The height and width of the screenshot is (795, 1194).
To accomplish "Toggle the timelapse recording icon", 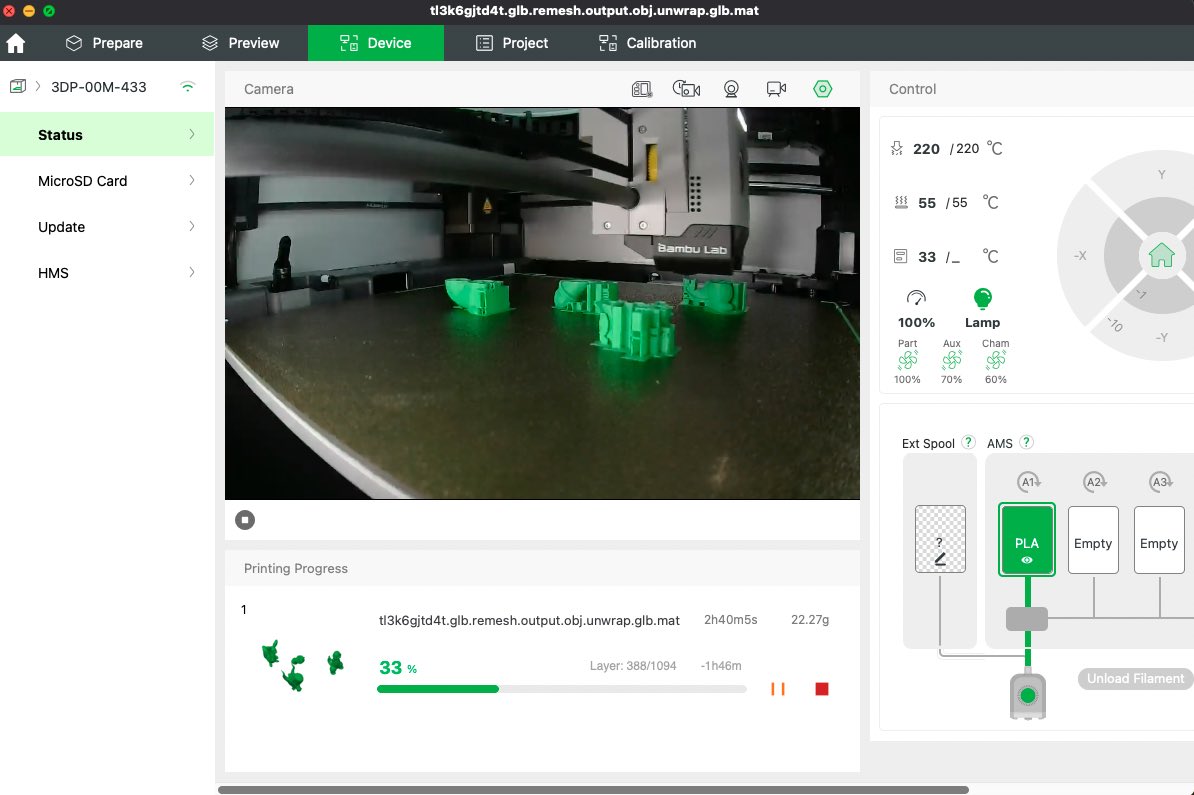I will tap(686, 89).
